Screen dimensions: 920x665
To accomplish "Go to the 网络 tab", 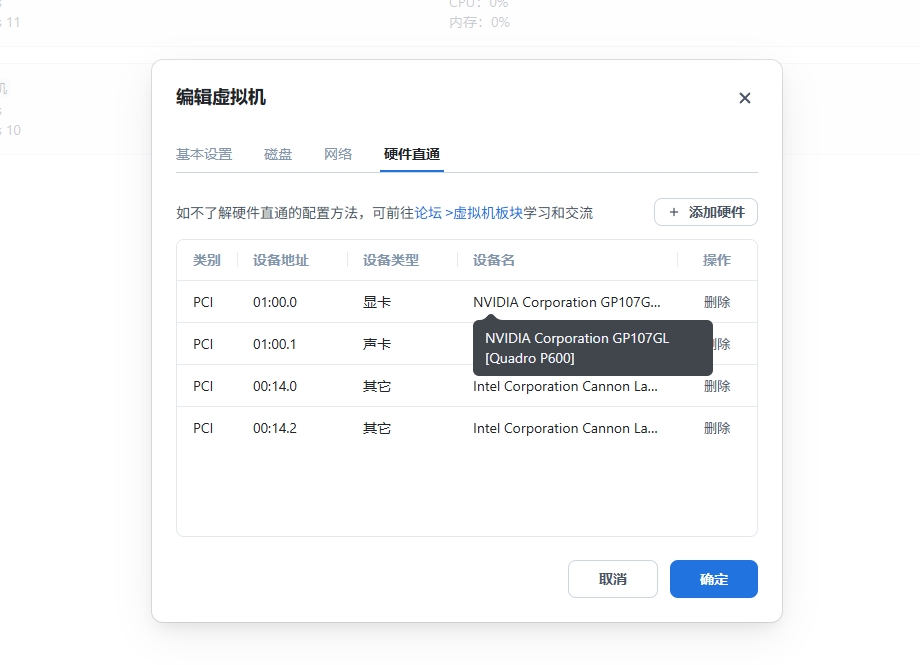I will (338, 154).
